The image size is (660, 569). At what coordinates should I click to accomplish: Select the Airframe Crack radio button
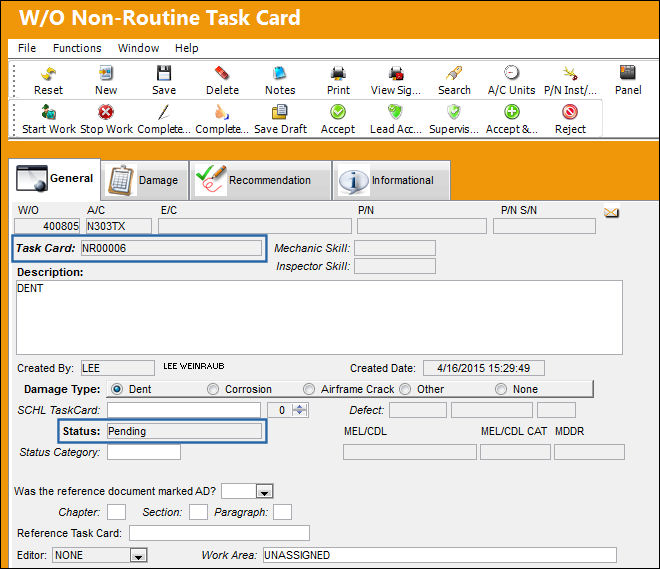click(x=309, y=389)
